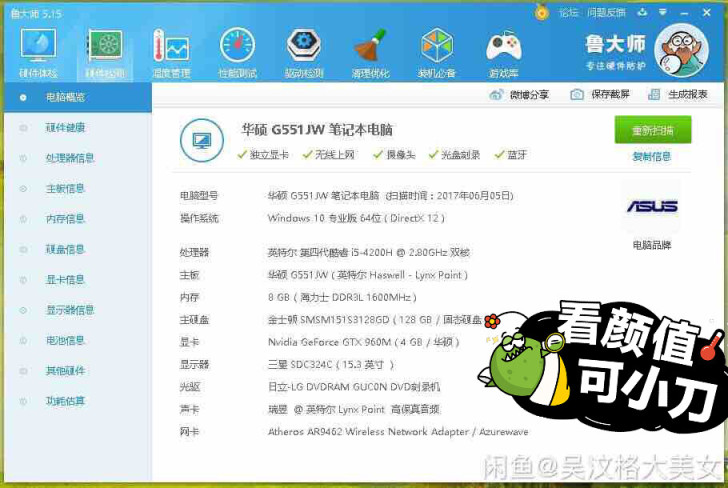This screenshot has width=728, height=488.
Task: Minimize the 鲁大师 window
Action: click(x=684, y=13)
